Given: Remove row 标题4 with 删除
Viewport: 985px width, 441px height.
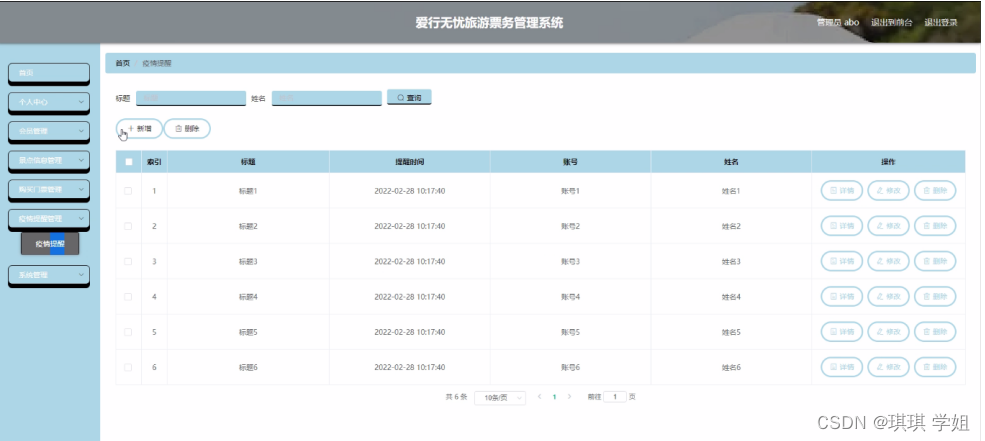Looking at the screenshot, I should [x=935, y=296].
